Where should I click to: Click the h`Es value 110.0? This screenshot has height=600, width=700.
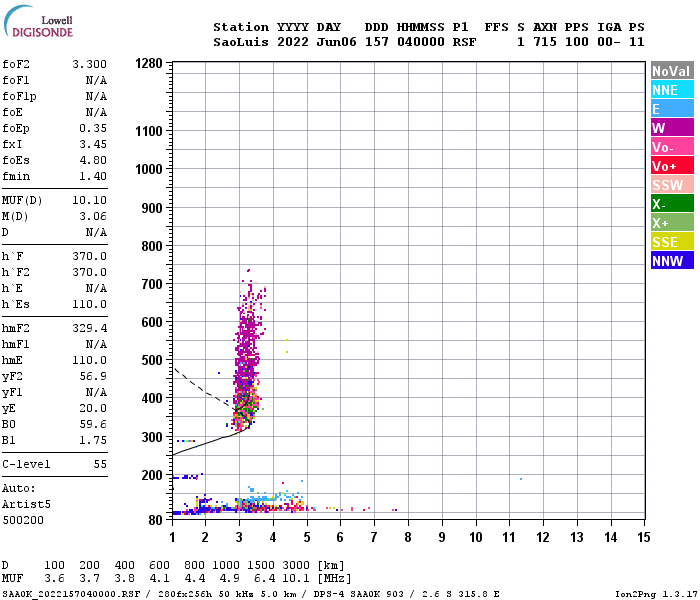point(89,304)
